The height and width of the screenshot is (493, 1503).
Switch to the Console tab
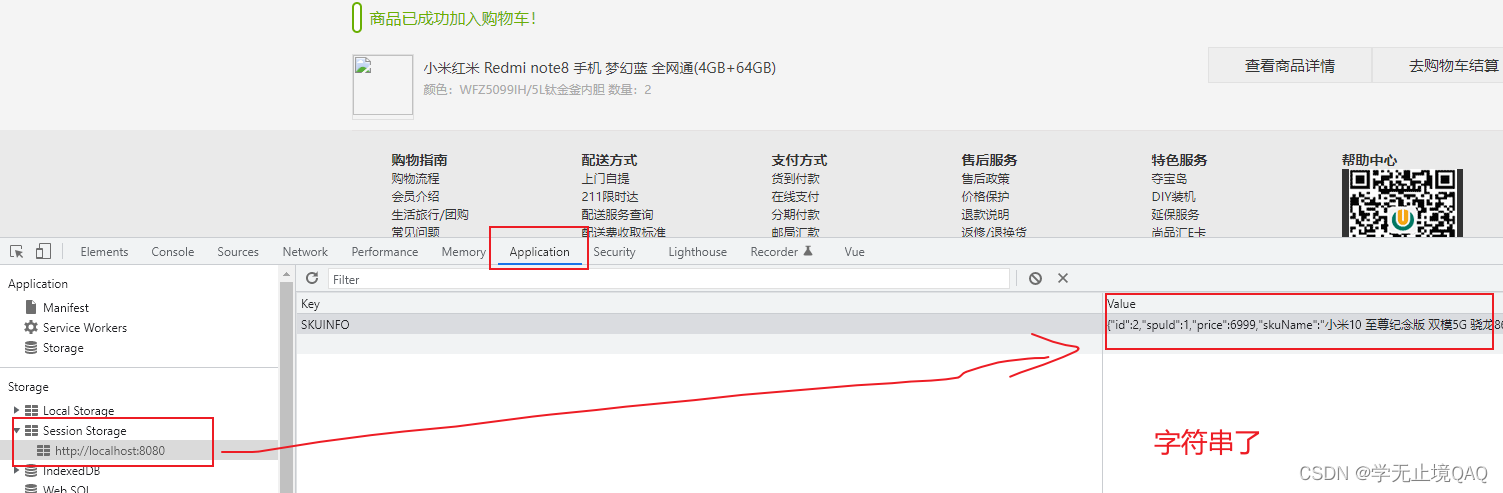[173, 252]
